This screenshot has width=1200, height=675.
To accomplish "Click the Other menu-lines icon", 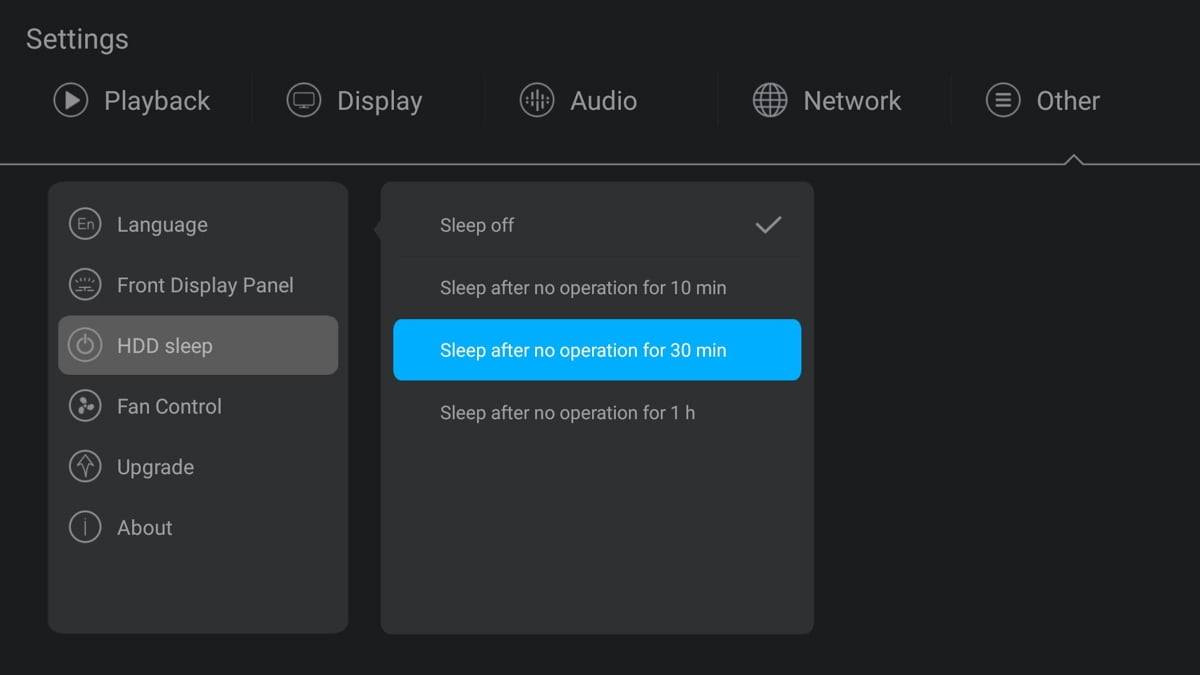I will tap(1003, 101).
